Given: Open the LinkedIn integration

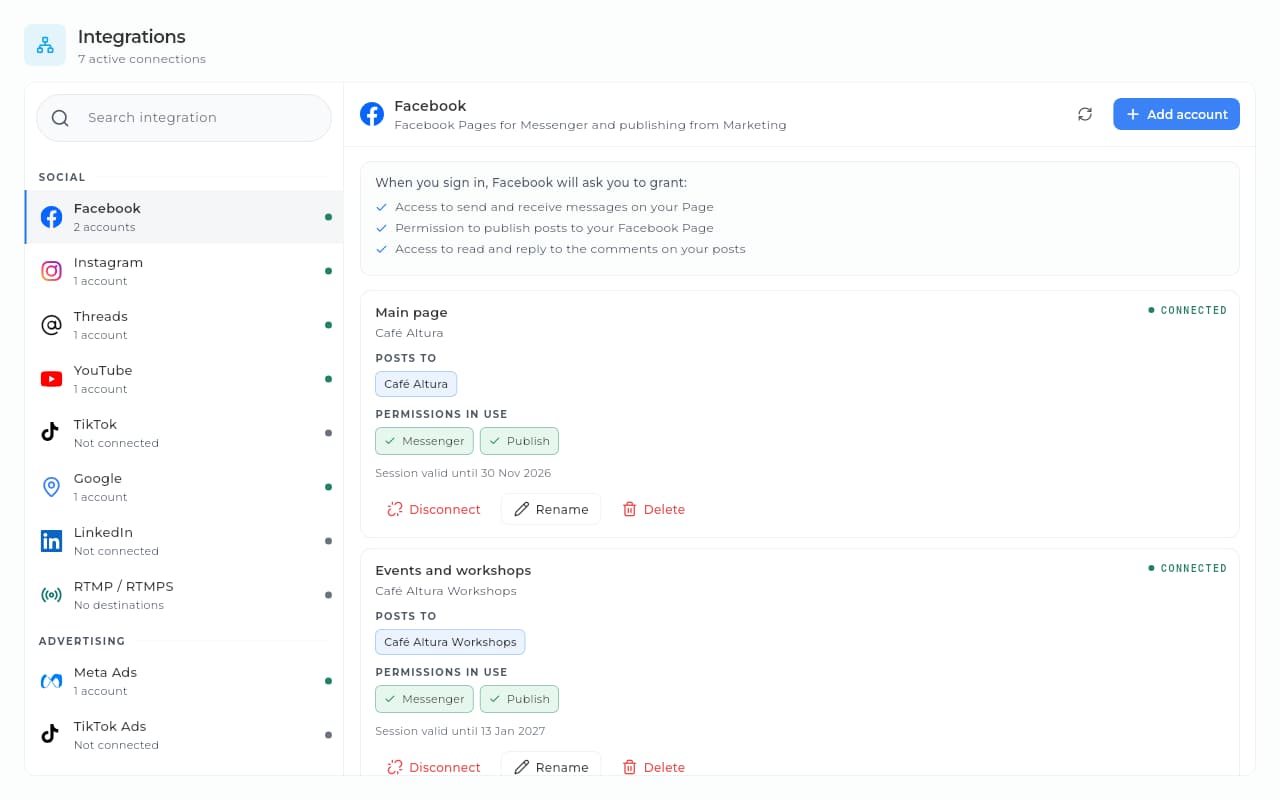Looking at the screenshot, I should pos(184,541).
